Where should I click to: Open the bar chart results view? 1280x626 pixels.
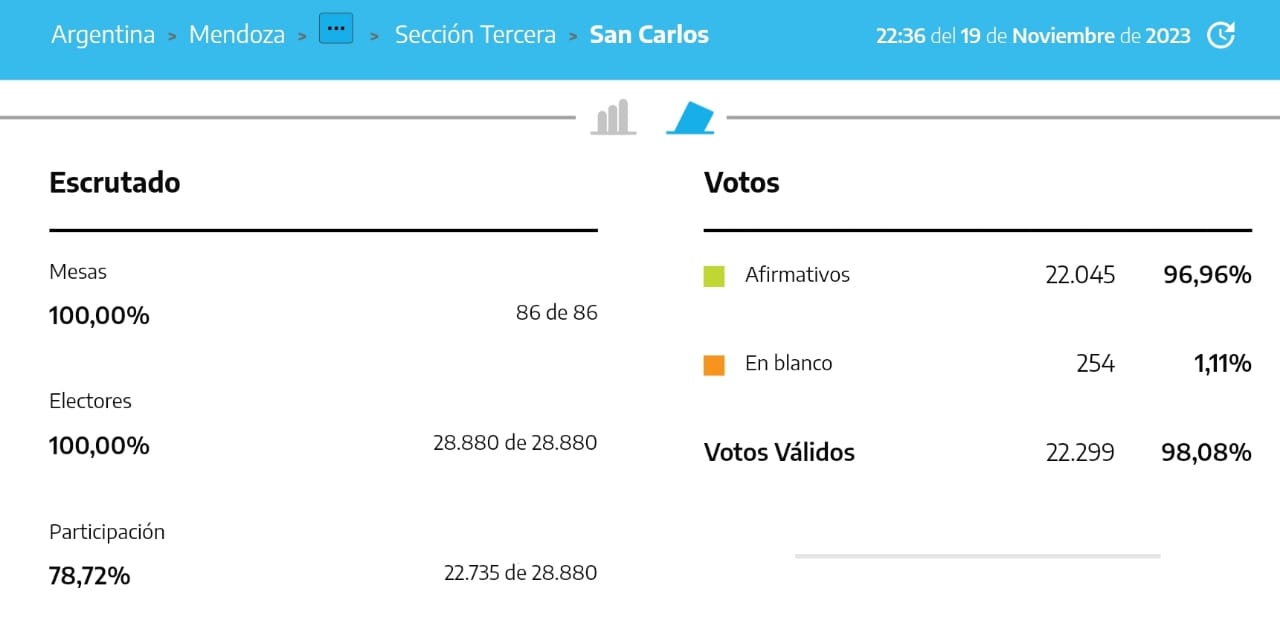tap(614, 117)
